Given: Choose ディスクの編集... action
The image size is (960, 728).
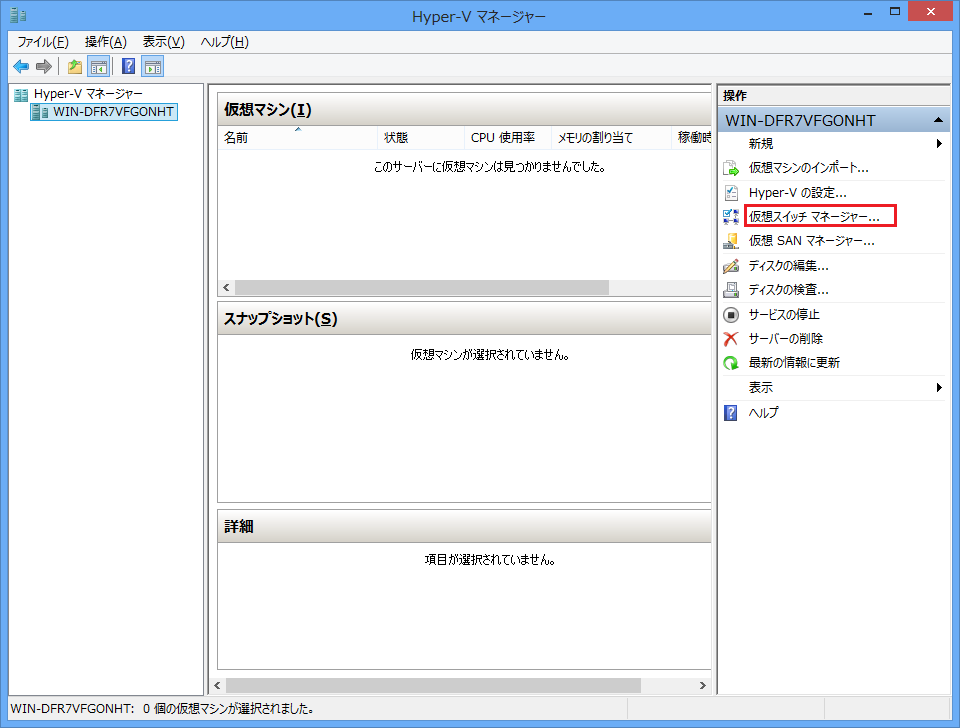Looking at the screenshot, I should click(x=789, y=266).
